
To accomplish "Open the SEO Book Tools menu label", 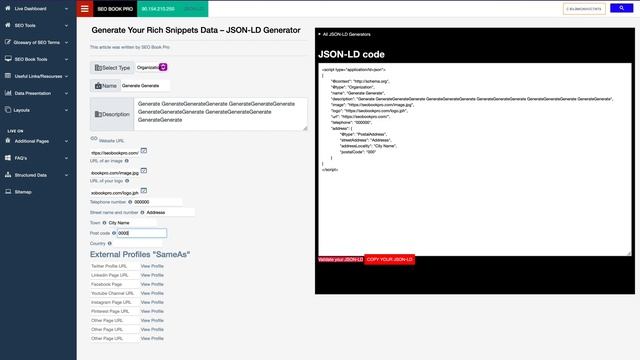I will [x=31, y=59].
